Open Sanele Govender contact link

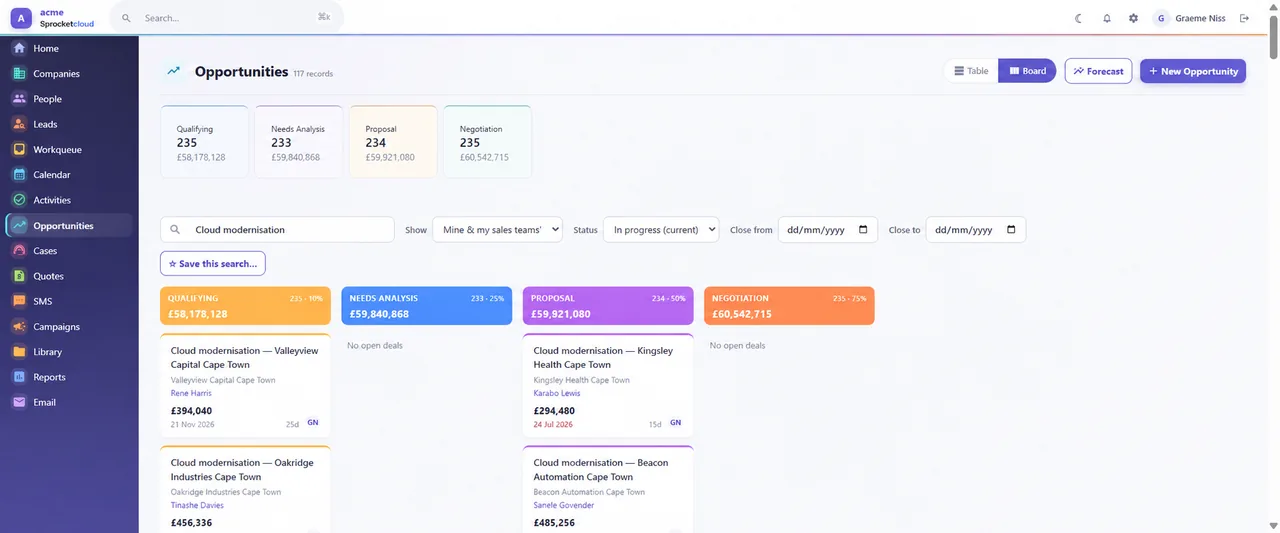[564, 505]
